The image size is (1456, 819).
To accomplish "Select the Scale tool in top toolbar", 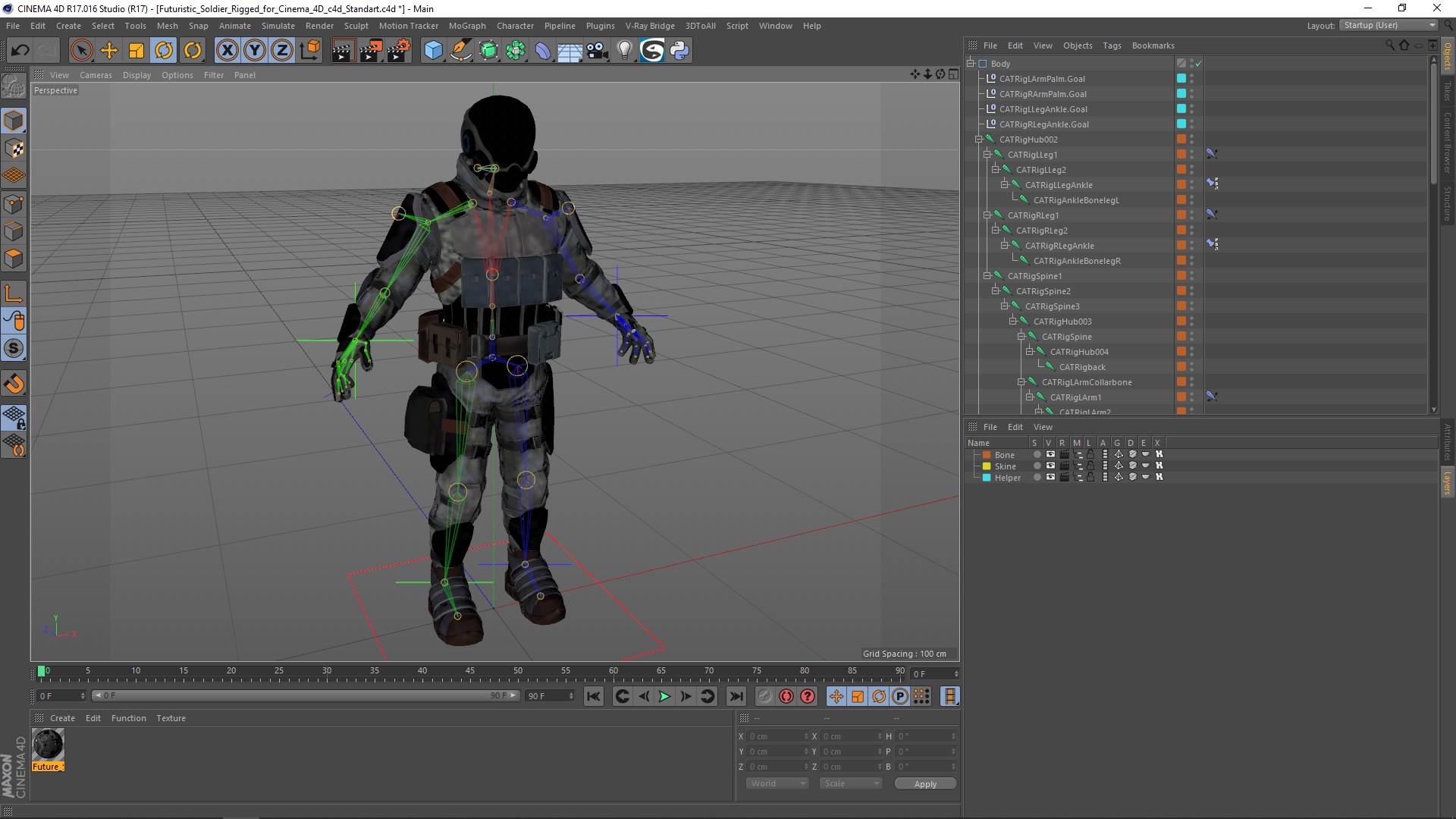I will click(x=136, y=51).
